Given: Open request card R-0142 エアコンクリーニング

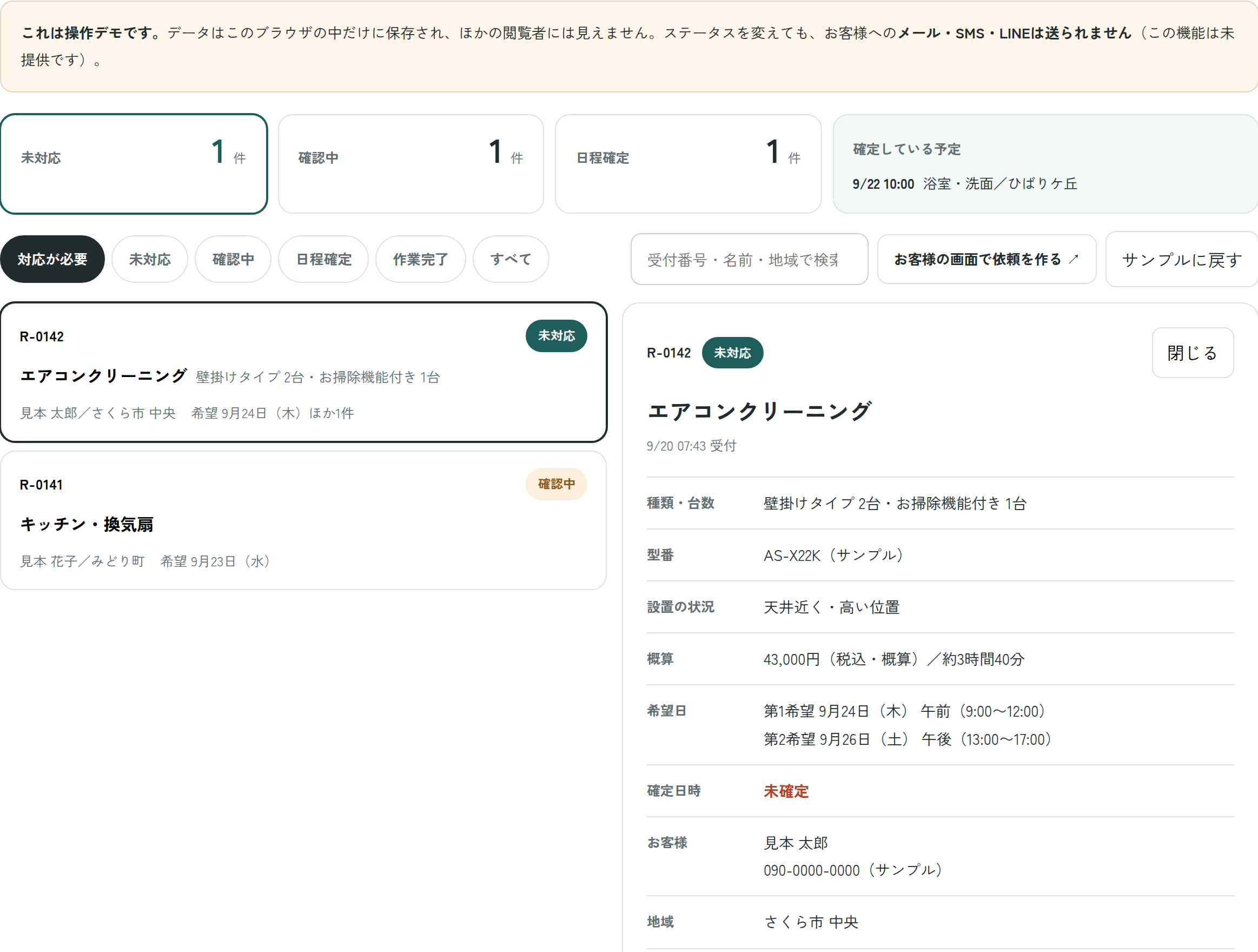Looking at the screenshot, I should coord(304,372).
